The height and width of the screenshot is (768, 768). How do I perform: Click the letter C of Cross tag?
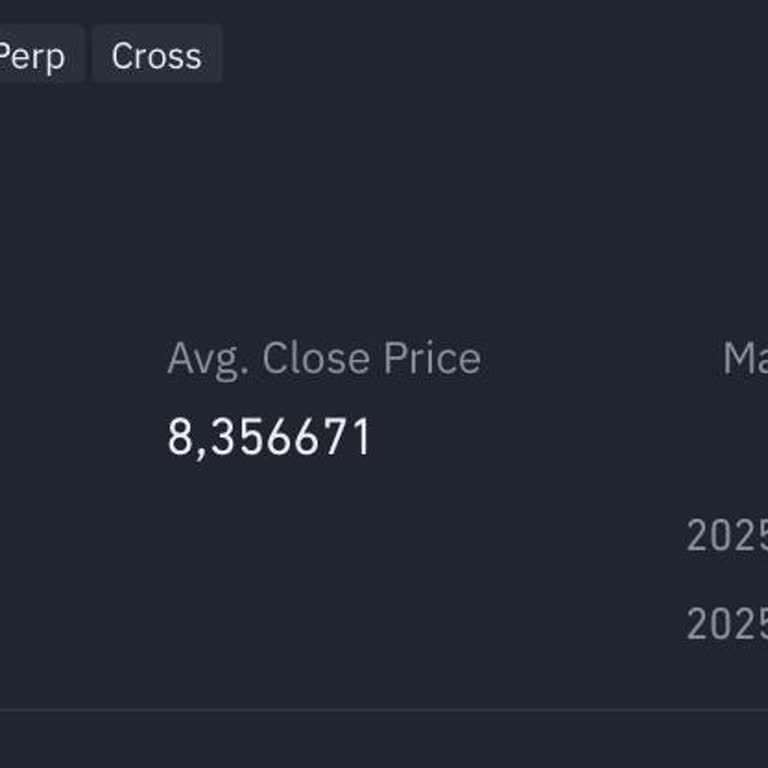tap(121, 56)
